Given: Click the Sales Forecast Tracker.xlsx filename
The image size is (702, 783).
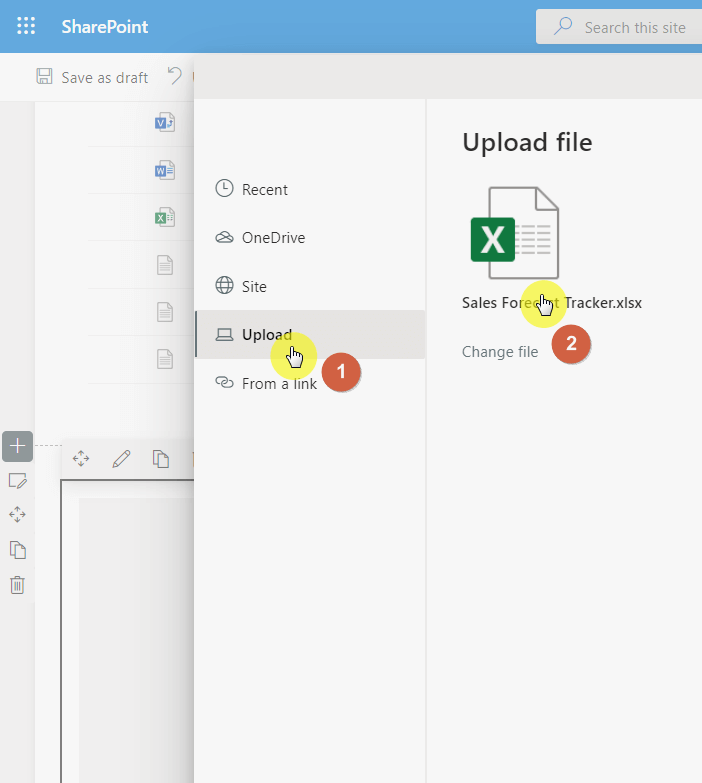Looking at the screenshot, I should pos(552,303).
